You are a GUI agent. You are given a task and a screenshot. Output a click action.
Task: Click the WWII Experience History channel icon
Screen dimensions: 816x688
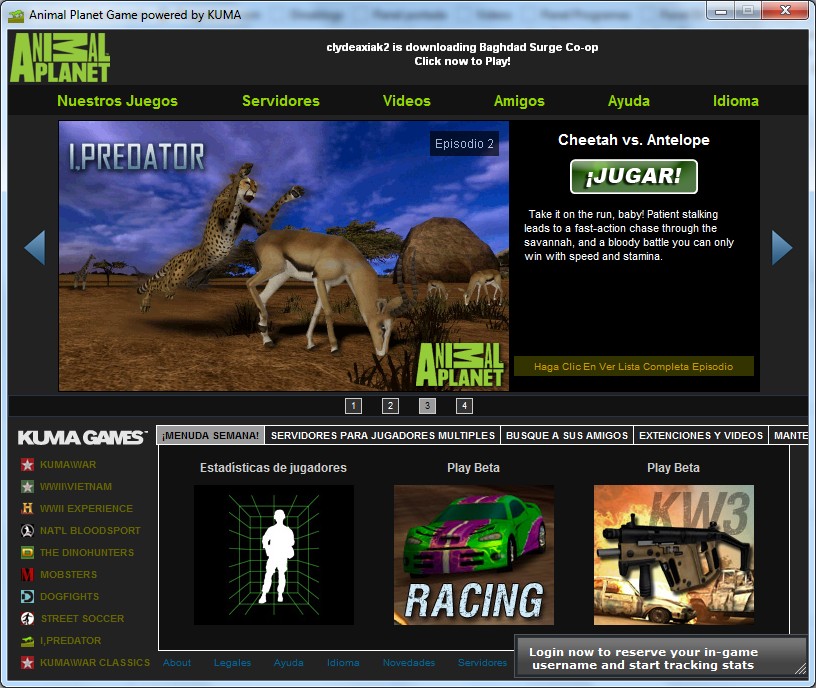point(27,508)
